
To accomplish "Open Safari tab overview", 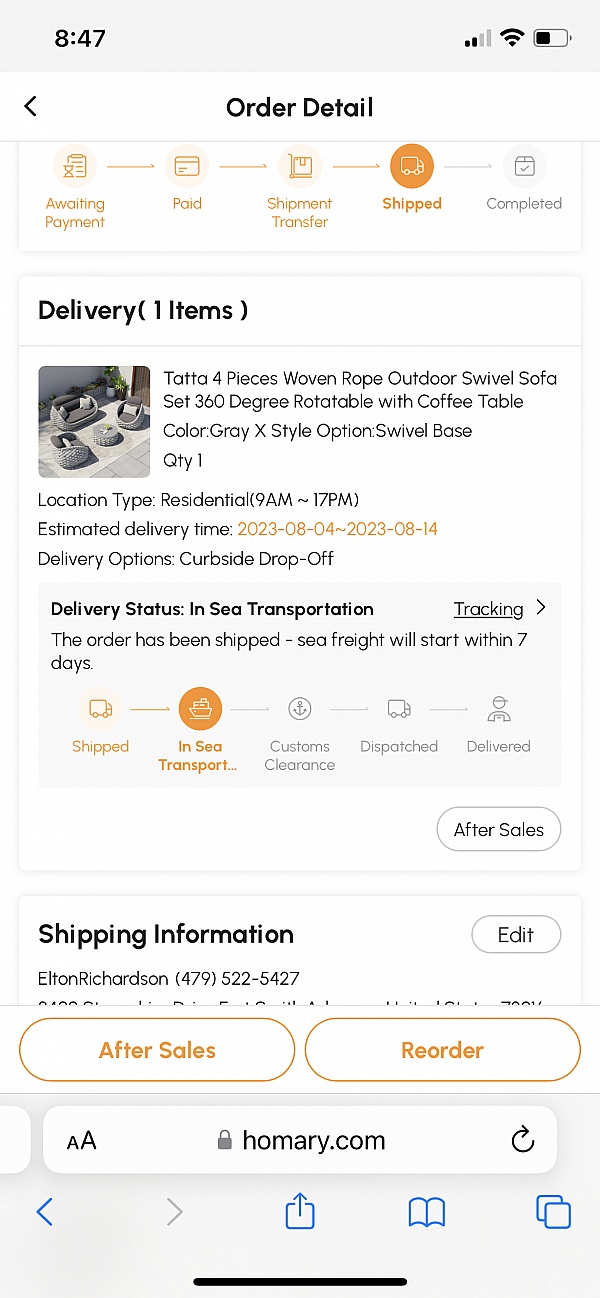I will coord(554,1211).
